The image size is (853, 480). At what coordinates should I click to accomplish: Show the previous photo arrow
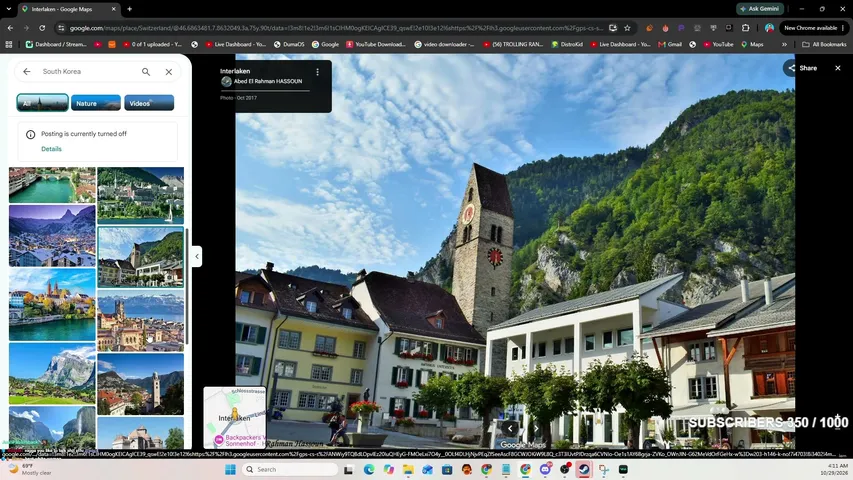click(x=510, y=428)
